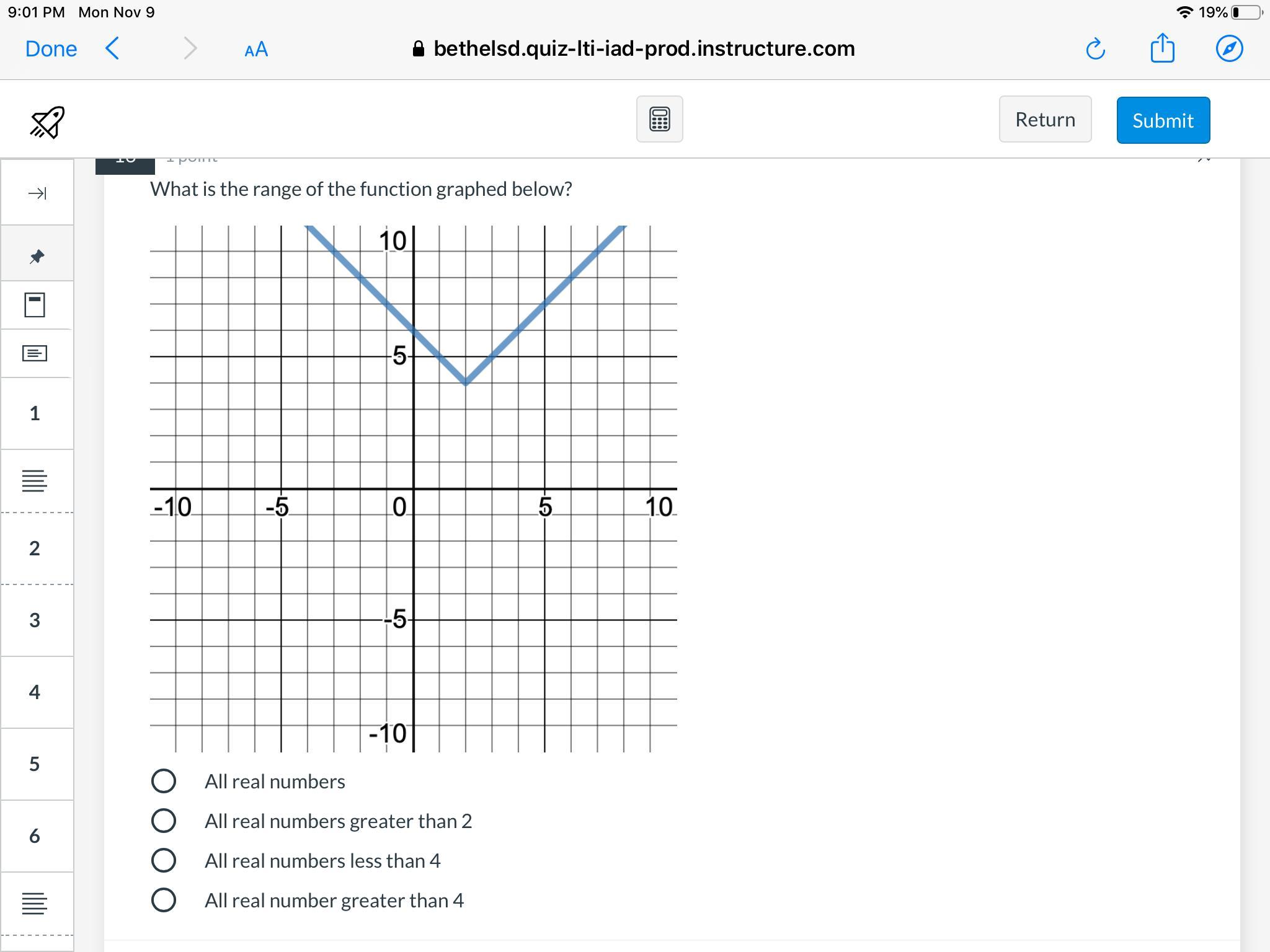Open the Safari share sheet
1270x952 pixels.
pos(1162,48)
